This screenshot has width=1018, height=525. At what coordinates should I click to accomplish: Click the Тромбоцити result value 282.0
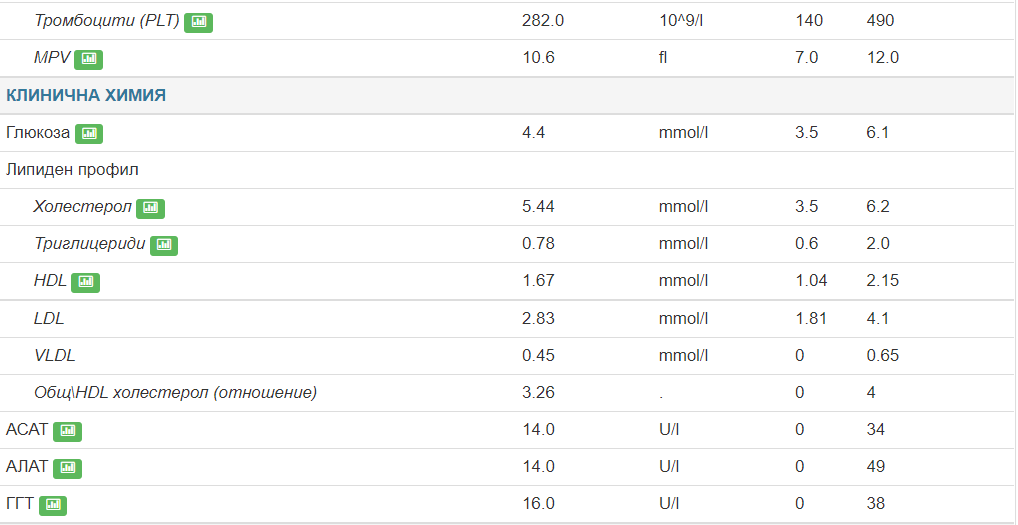(543, 20)
